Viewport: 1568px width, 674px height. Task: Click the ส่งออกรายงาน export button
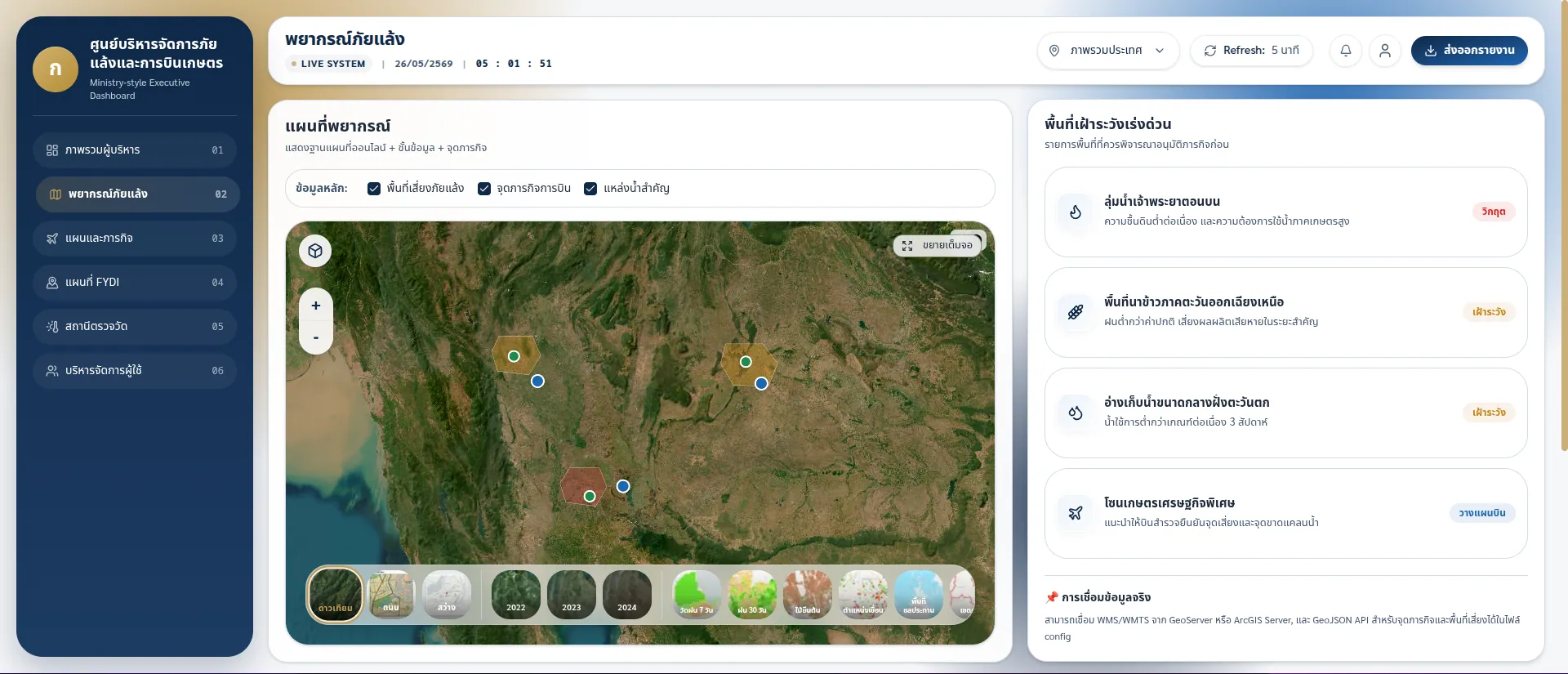[1469, 51]
